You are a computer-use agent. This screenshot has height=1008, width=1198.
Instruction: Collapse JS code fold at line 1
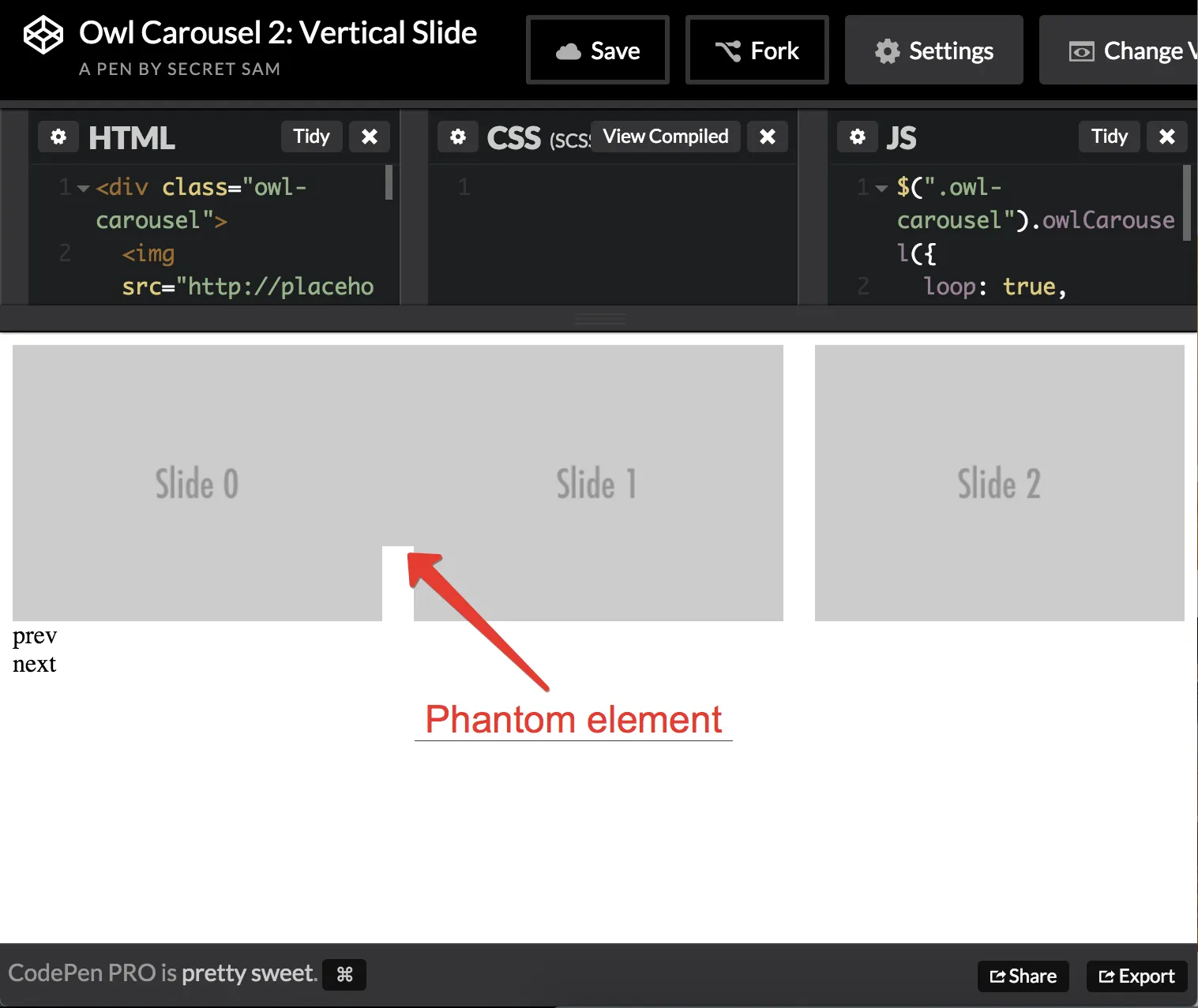tap(881, 189)
